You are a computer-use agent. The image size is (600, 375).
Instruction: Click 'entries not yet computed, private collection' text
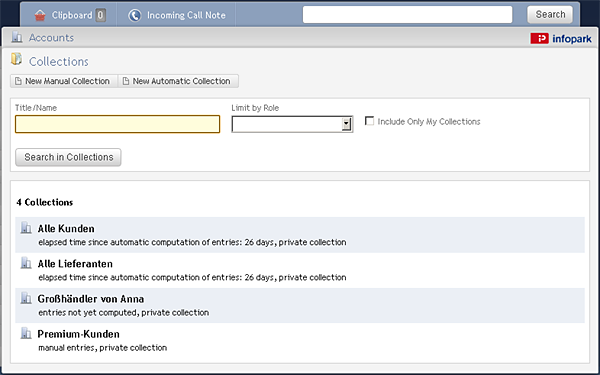pyautogui.click(x=124, y=313)
